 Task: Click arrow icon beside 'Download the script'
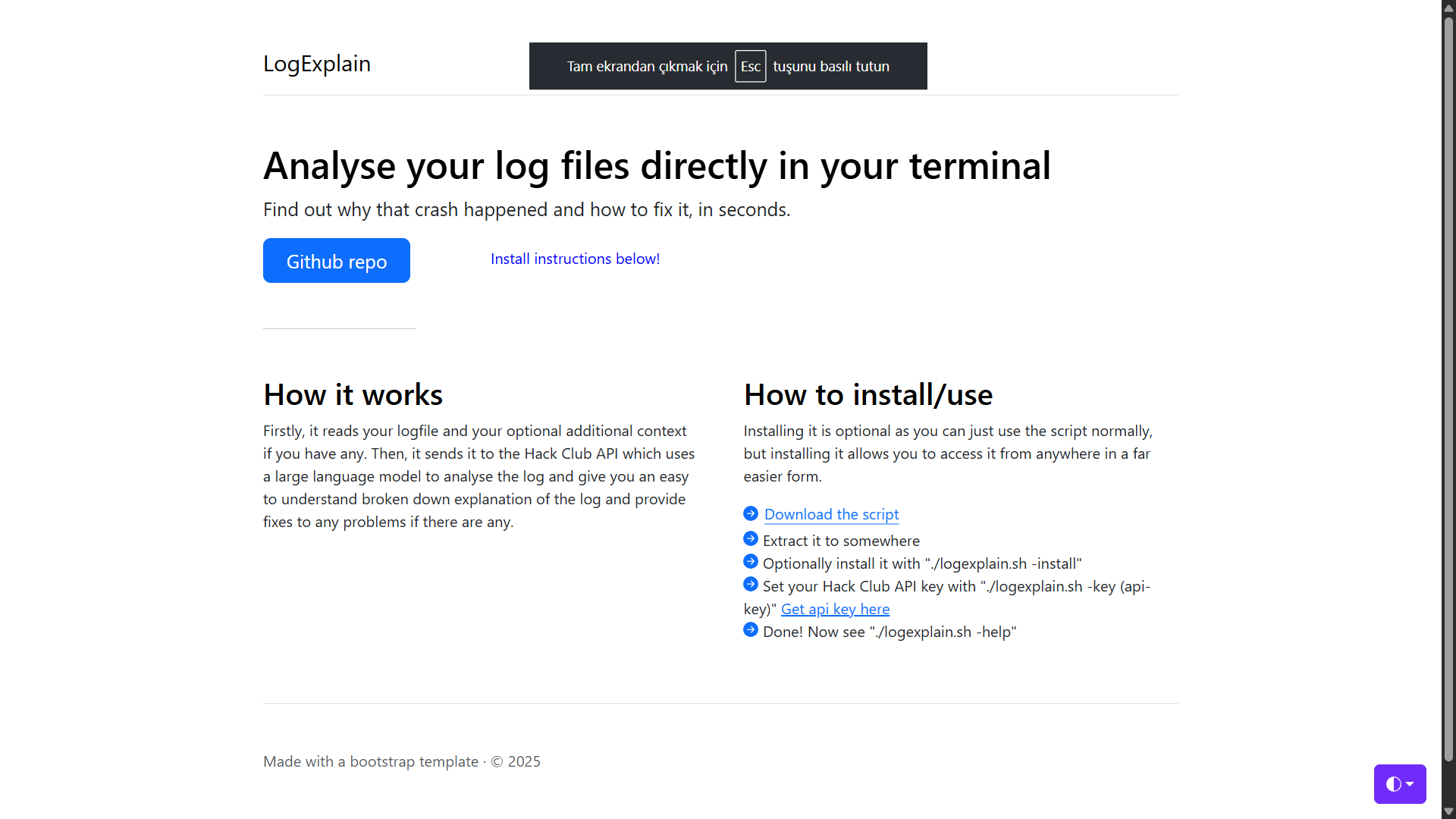pyautogui.click(x=751, y=513)
